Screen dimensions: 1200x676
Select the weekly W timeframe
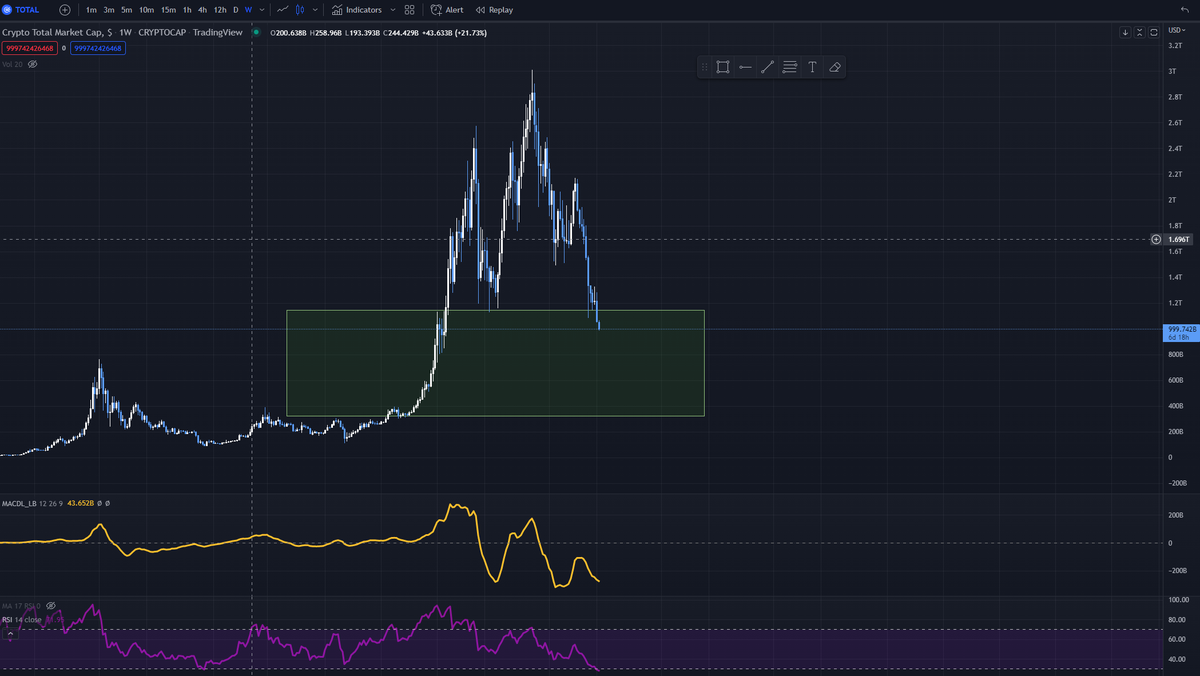(248, 9)
